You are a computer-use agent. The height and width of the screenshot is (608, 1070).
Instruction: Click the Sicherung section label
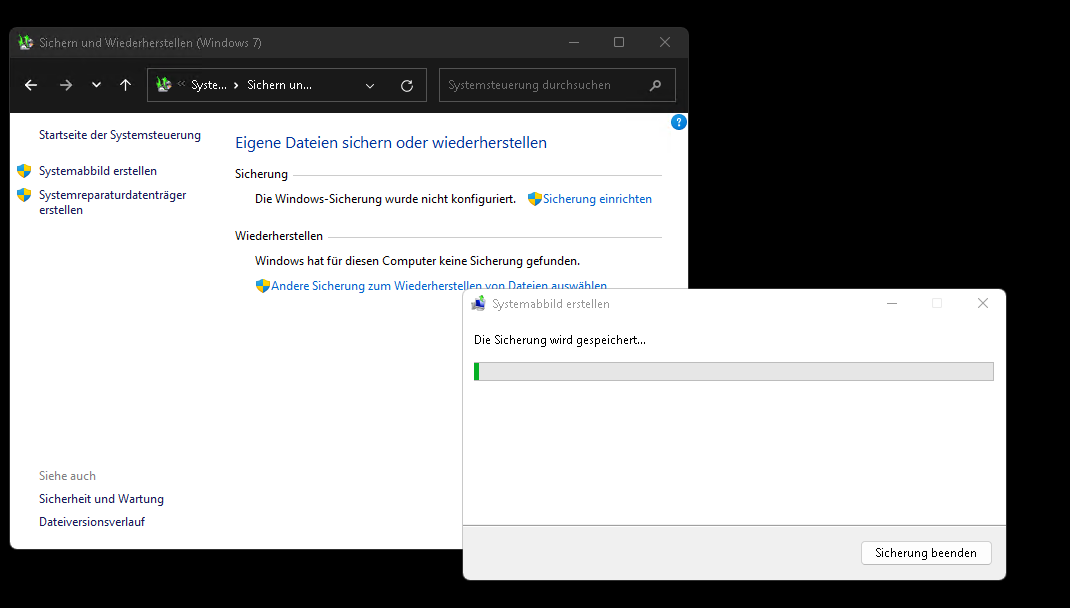tap(261, 174)
